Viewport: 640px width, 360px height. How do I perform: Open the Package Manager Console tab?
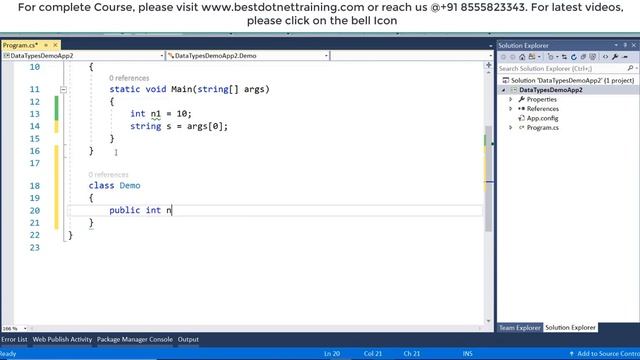[135, 339]
